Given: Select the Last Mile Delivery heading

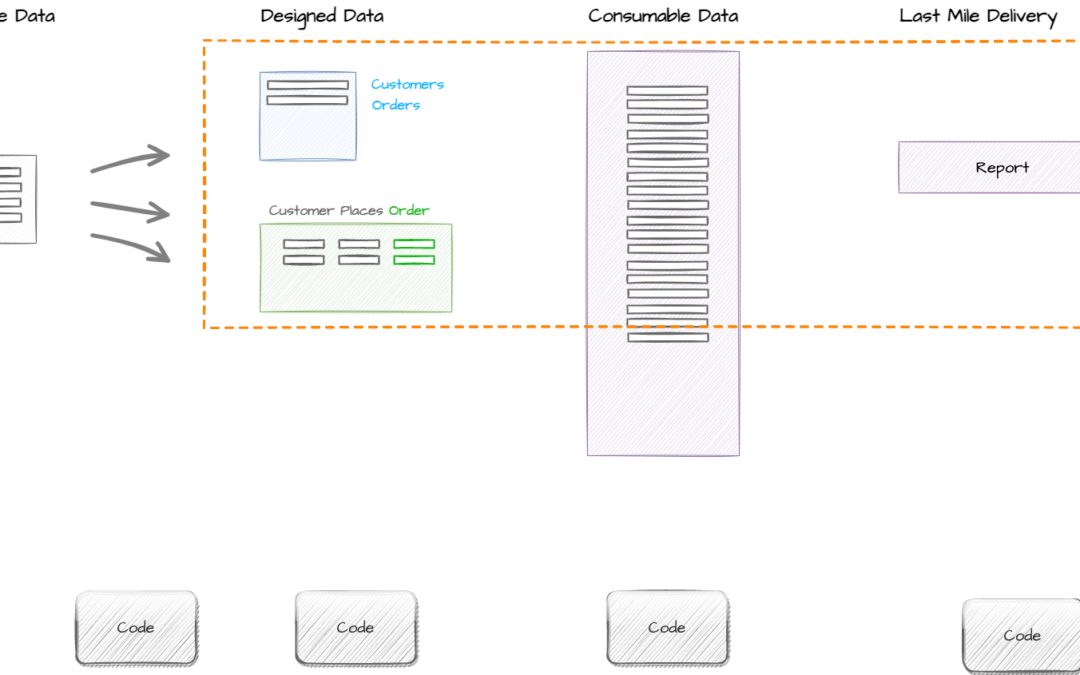Looking at the screenshot, I should [x=977, y=16].
